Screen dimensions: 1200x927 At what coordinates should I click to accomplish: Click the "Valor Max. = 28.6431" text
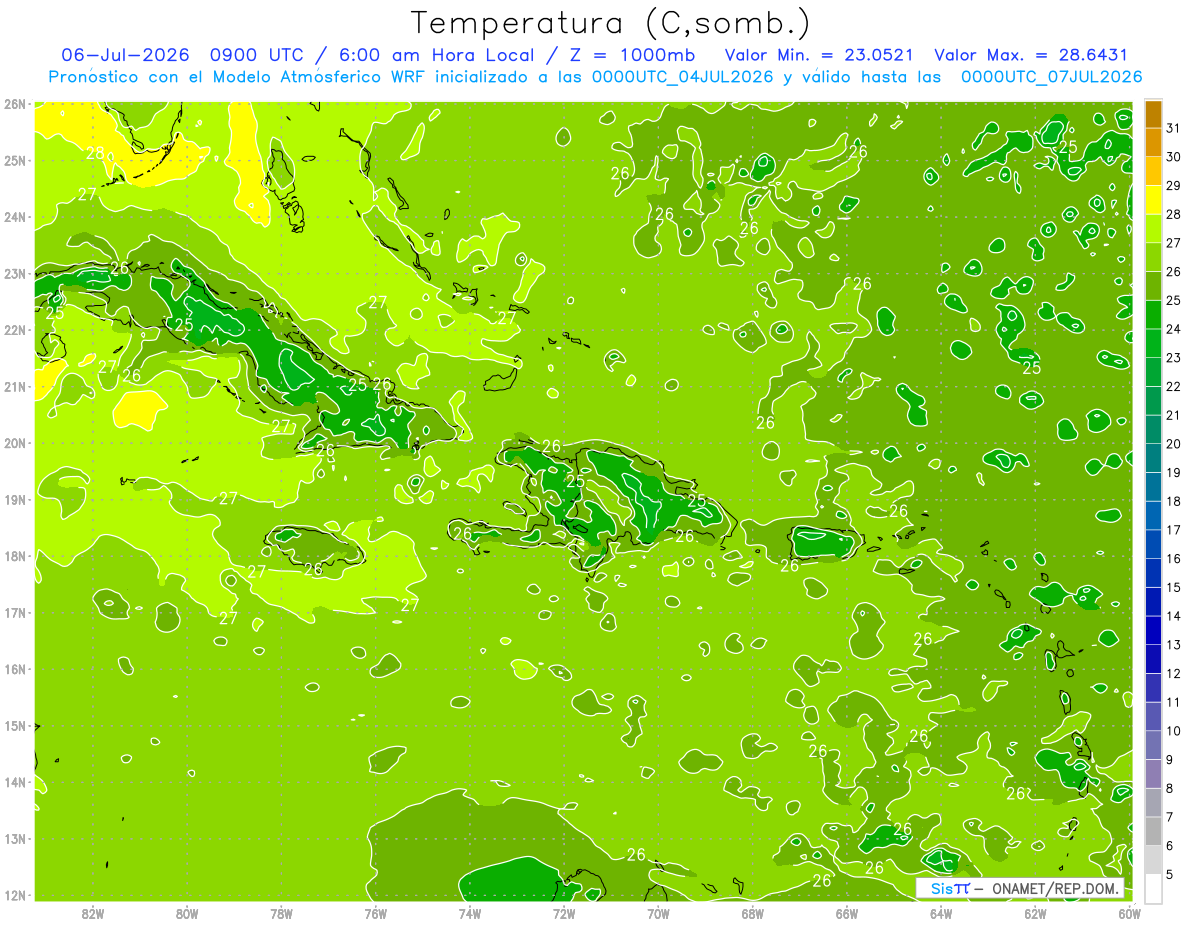pyautogui.click(x=1030, y=55)
